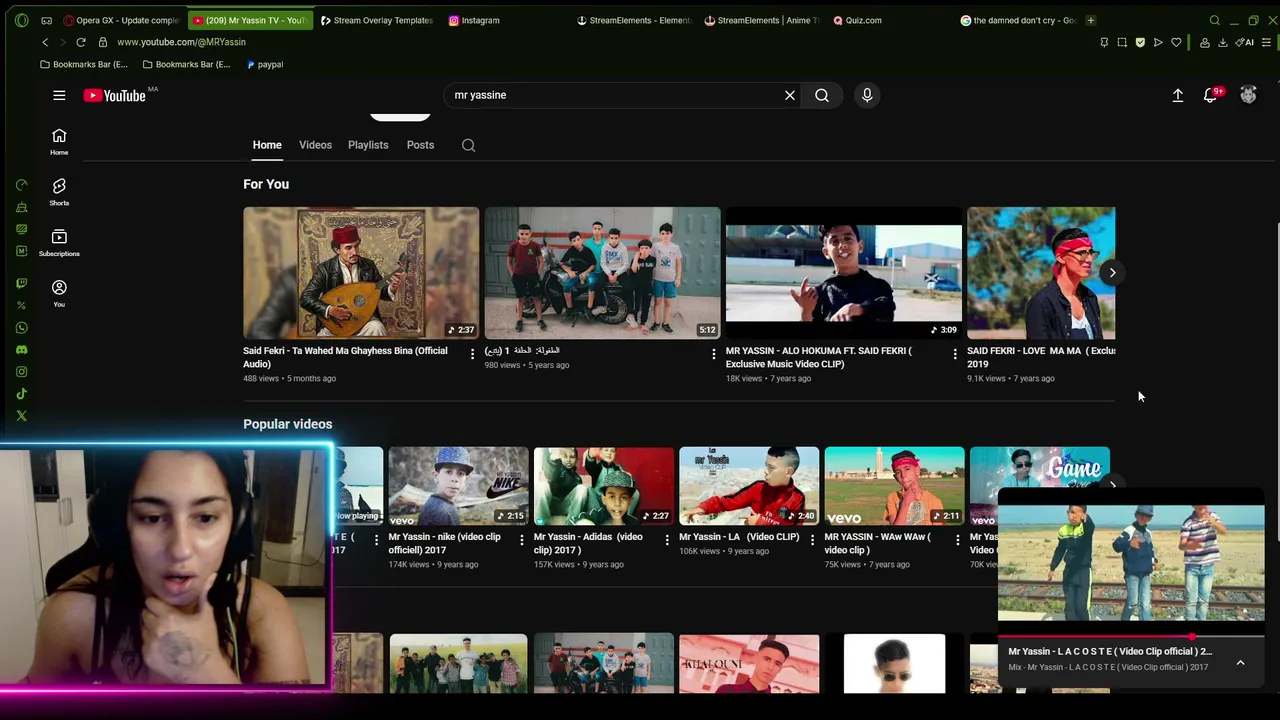Open the paypal bookmark
The height and width of the screenshot is (720, 1280).
[x=265, y=64]
